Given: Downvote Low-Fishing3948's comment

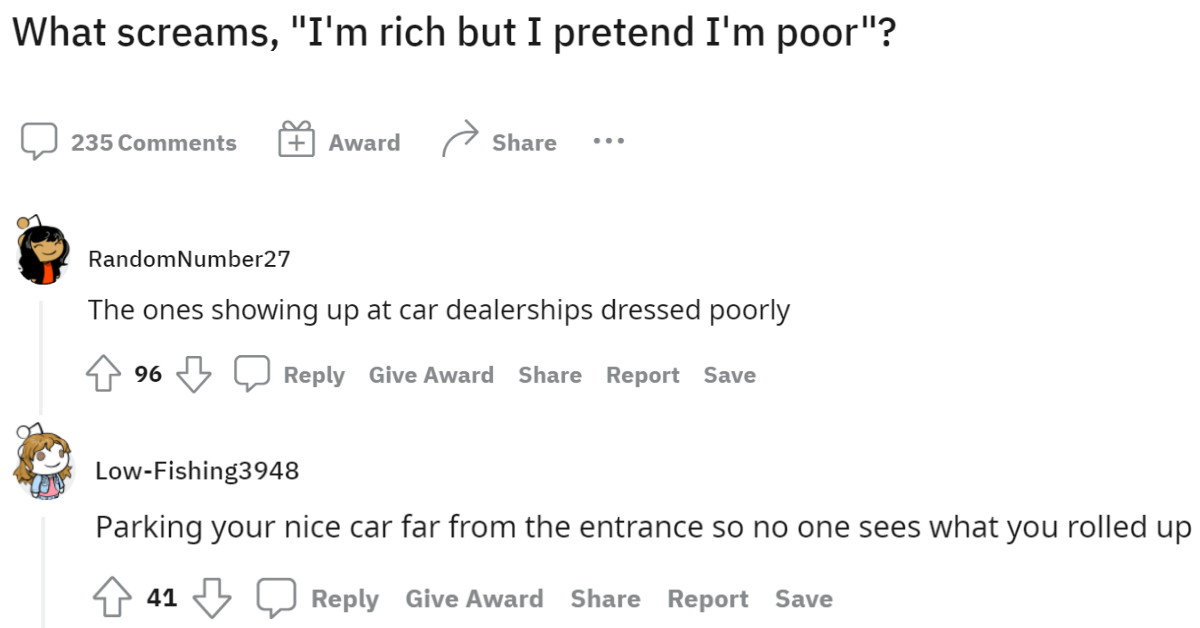Looking at the screenshot, I should (x=213, y=597).
